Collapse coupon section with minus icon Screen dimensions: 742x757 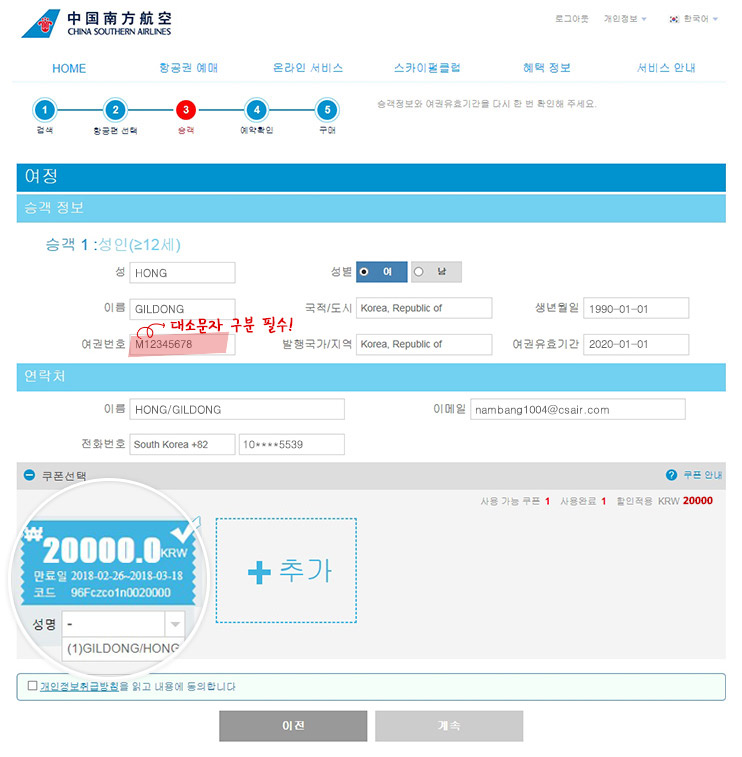pos(30,476)
